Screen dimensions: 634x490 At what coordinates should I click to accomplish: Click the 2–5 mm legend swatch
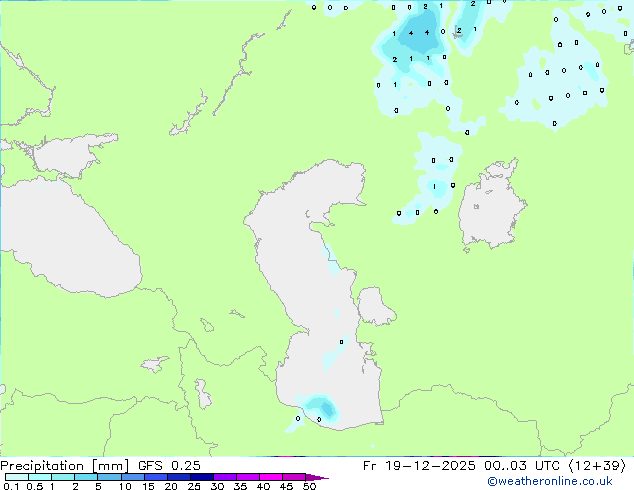pyautogui.click(x=86, y=477)
